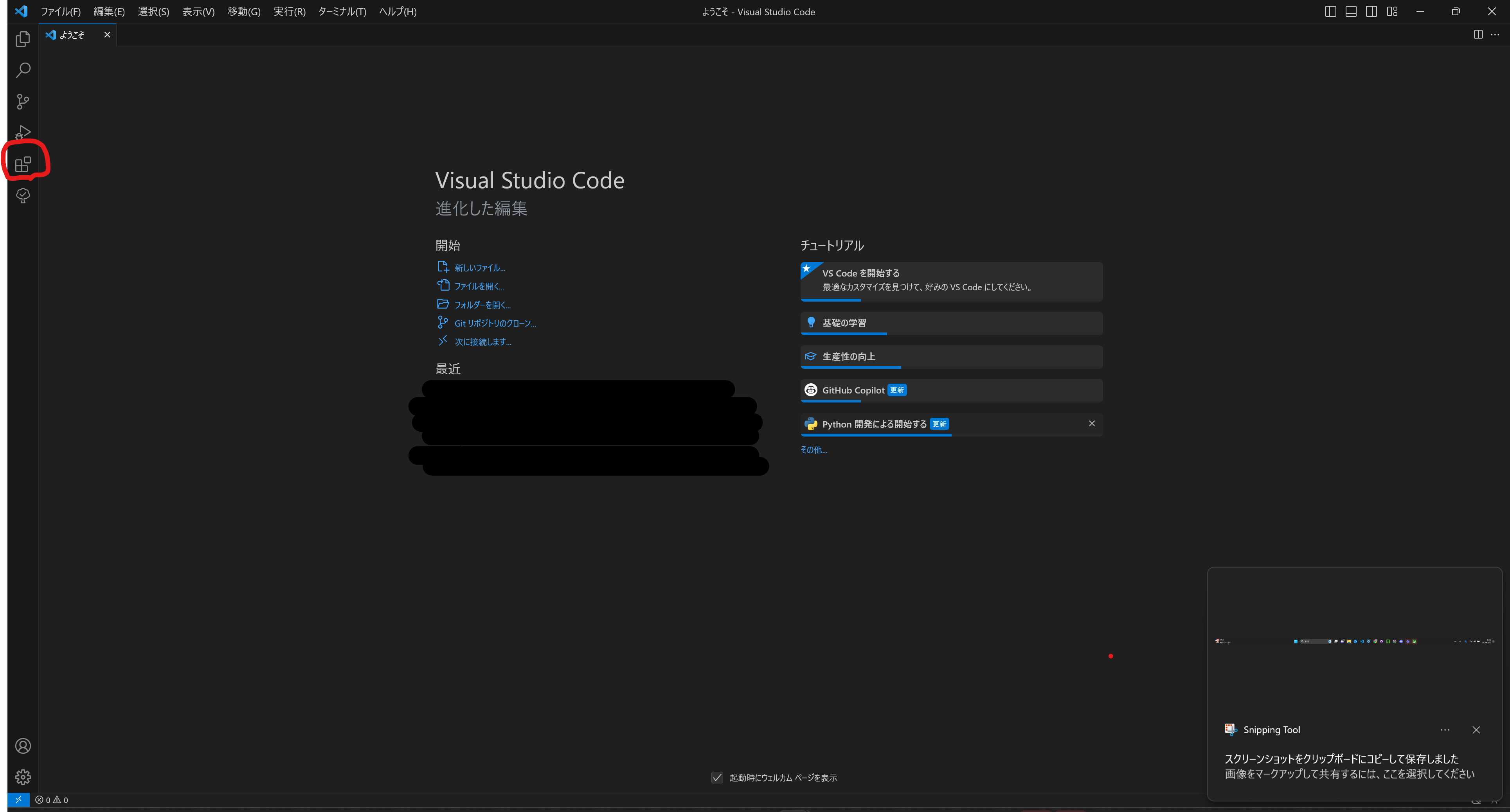The width and height of the screenshot is (1510, 812).
Task: Open the Source Control view
Action: 22,101
